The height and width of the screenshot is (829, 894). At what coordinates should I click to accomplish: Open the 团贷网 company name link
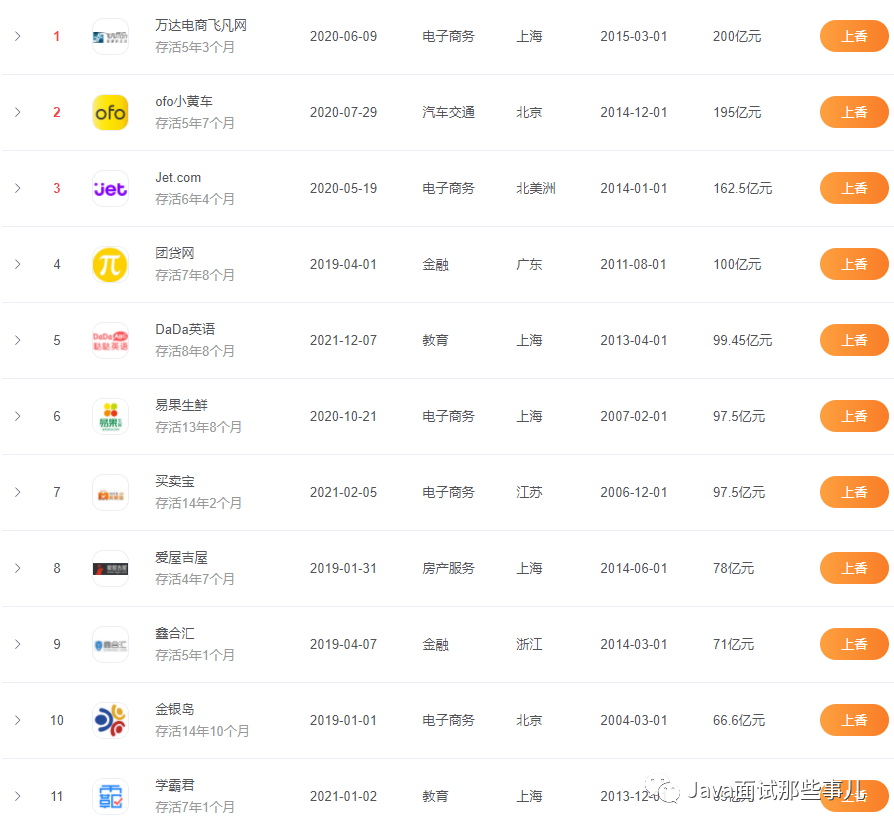tap(176, 252)
